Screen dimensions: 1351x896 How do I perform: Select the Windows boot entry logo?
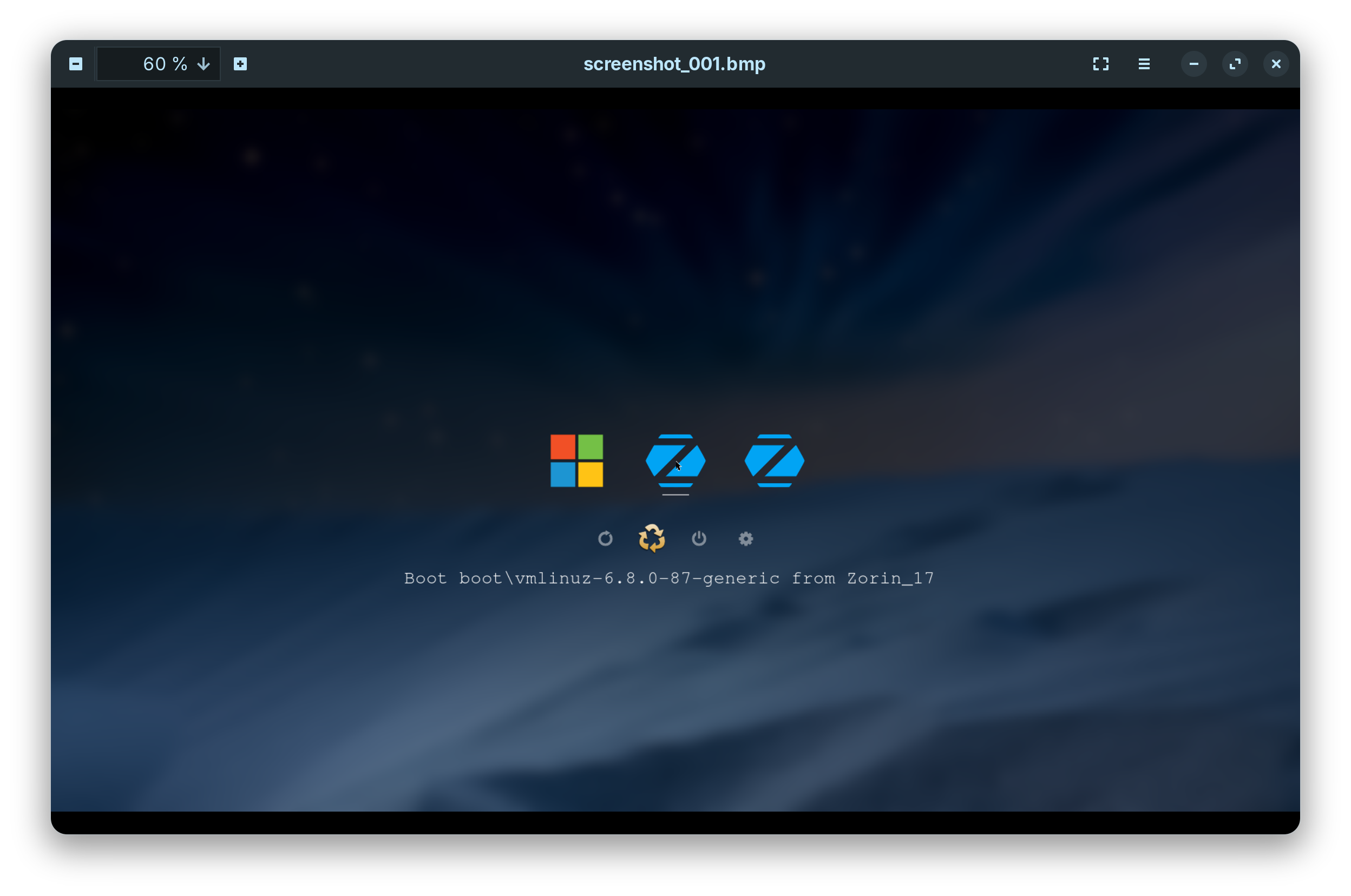576,460
